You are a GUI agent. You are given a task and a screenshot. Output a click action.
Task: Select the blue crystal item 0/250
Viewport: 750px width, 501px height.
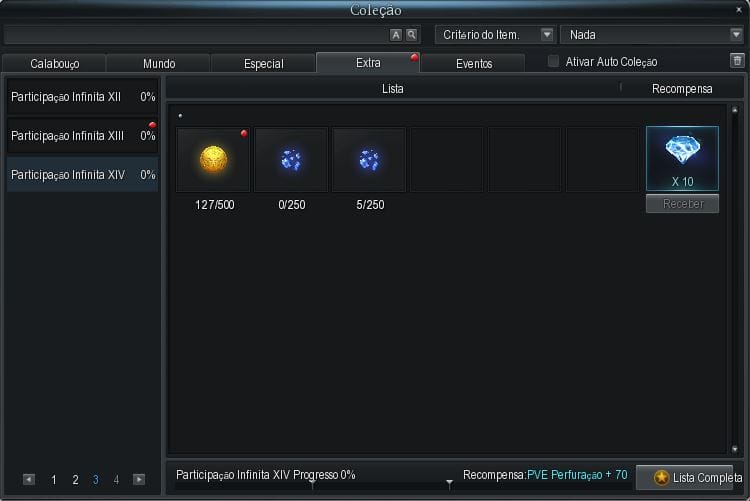point(291,159)
